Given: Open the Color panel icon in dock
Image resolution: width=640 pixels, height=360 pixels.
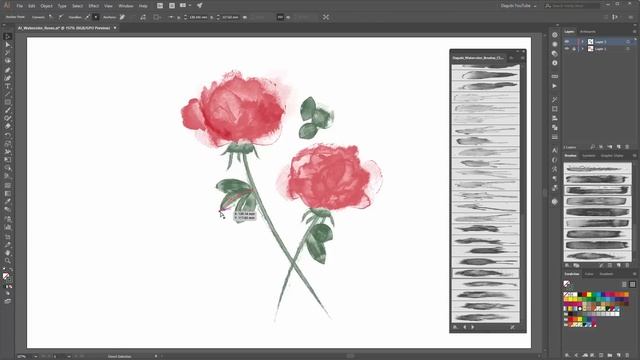Looking at the screenshot, I should click(555, 35).
